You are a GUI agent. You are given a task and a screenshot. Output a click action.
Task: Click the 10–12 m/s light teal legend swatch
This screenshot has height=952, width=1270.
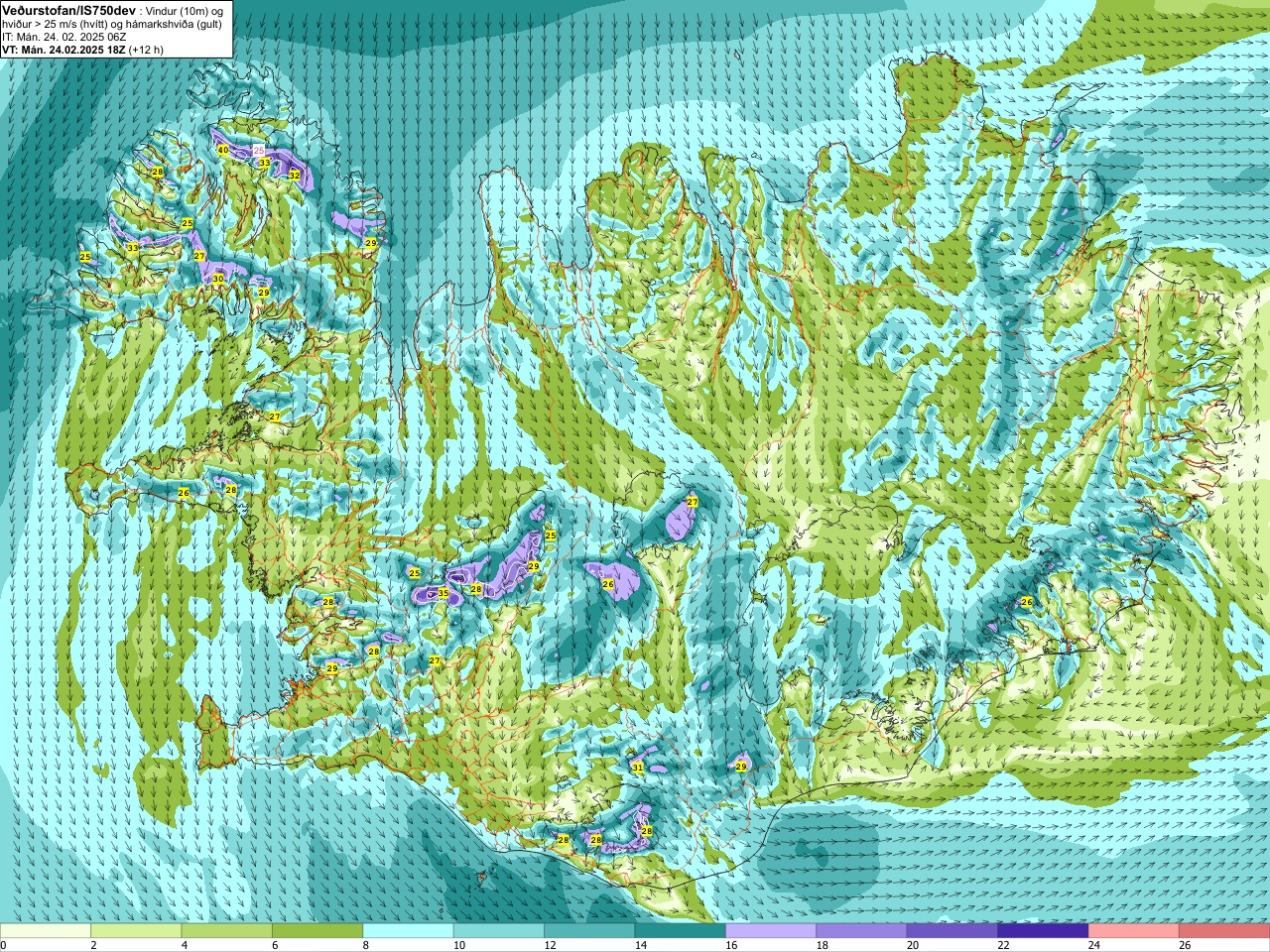pyautogui.click(x=499, y=931)
